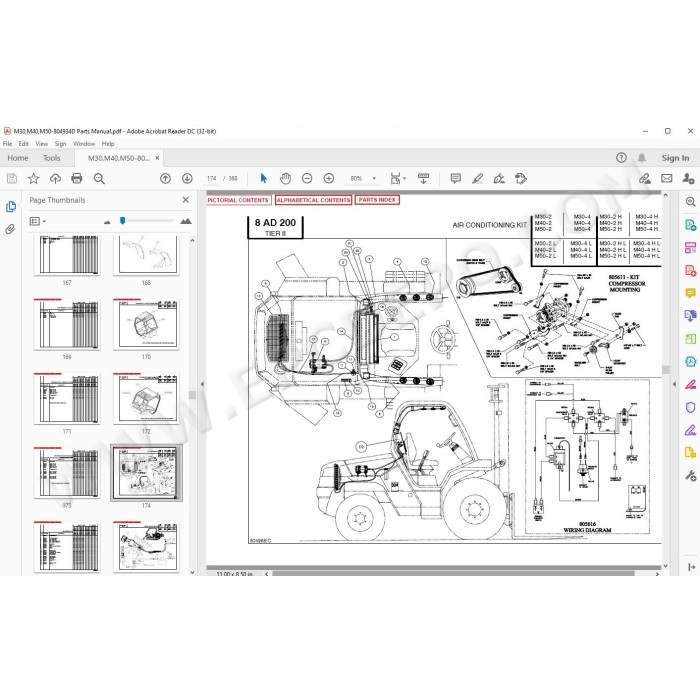The image size is (700, 700).
Task: Open the View menu
Action: pos(42,144)
